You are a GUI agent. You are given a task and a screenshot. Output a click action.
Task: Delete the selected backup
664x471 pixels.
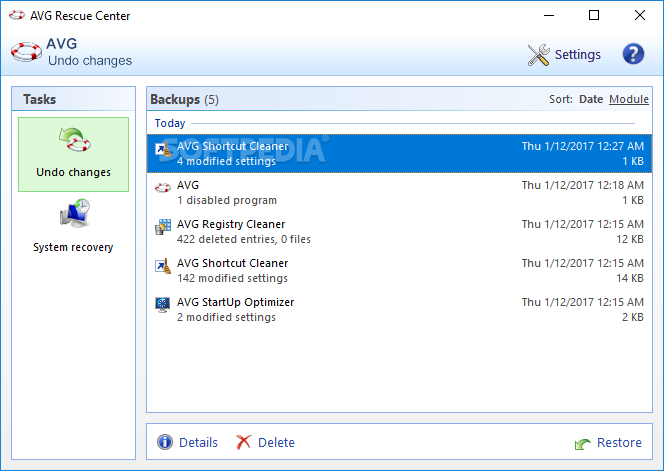coord(276,443)
